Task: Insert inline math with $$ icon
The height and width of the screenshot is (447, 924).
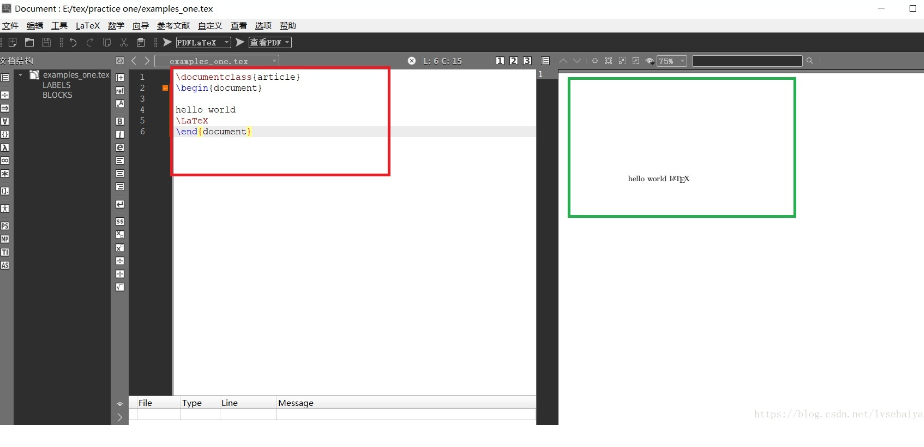Action: [120, 221]
